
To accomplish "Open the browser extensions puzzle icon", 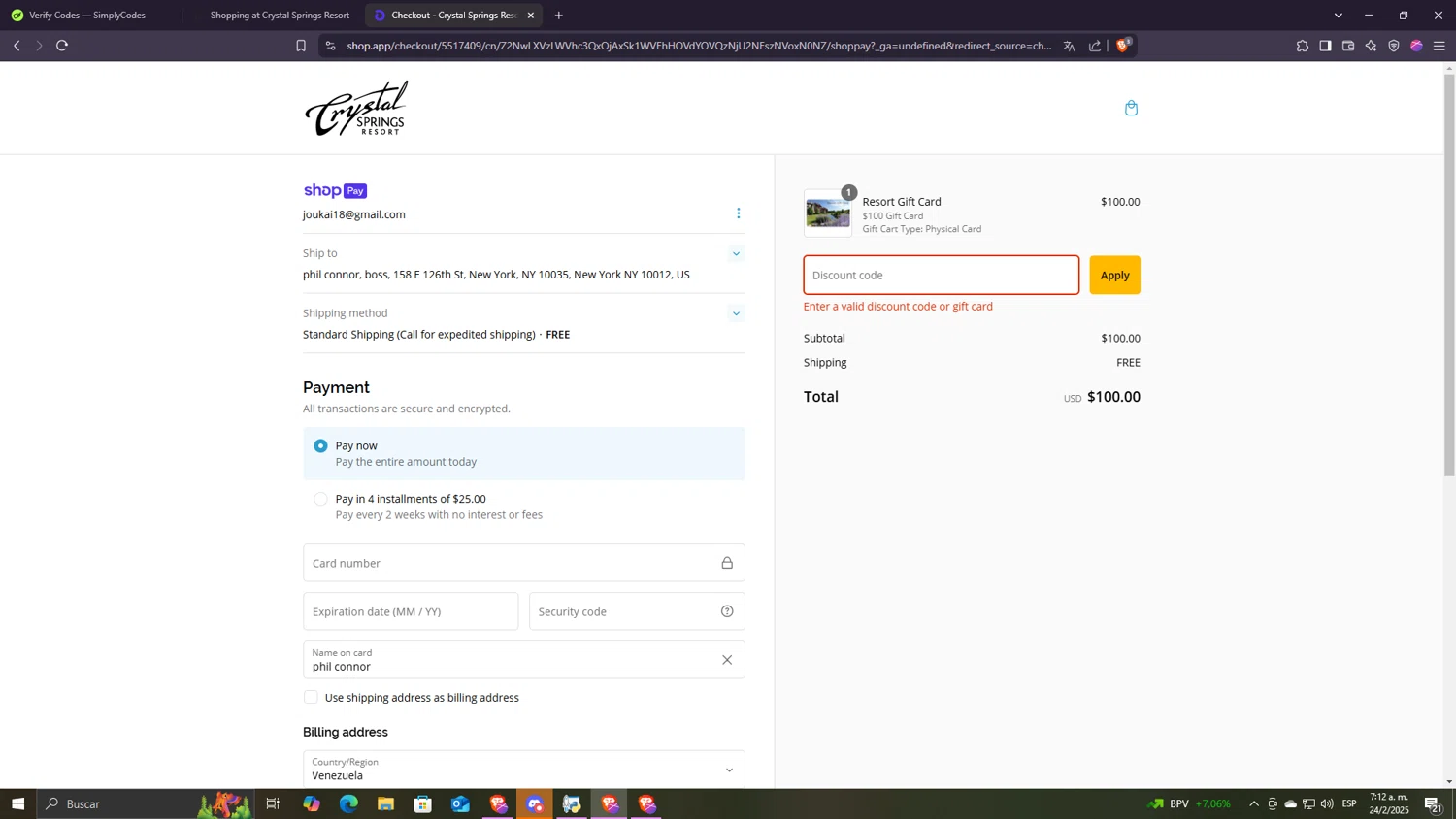I will (x=1303, y=46).
